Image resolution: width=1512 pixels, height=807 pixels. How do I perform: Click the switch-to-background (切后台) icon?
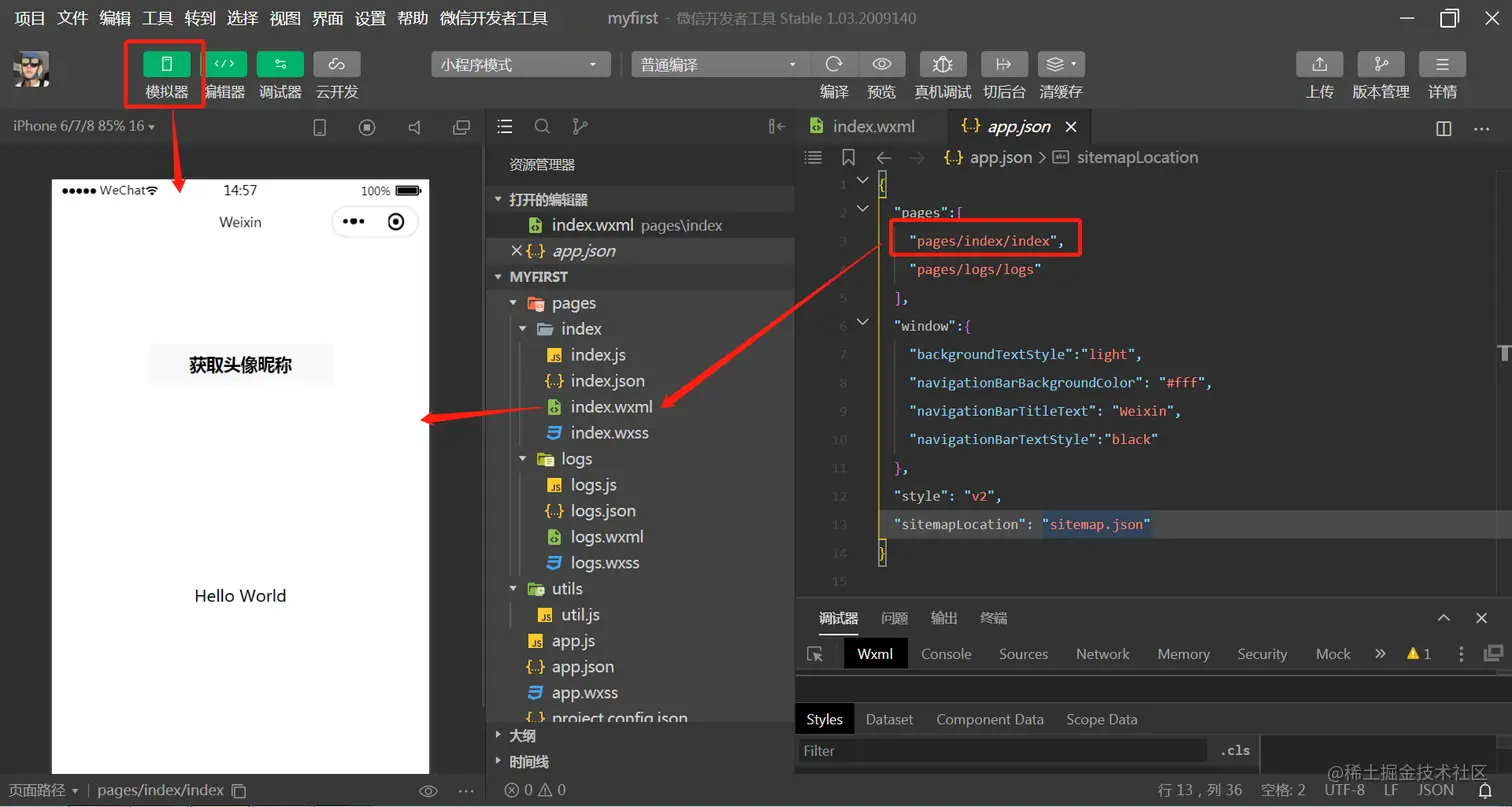click(1004, 64)
